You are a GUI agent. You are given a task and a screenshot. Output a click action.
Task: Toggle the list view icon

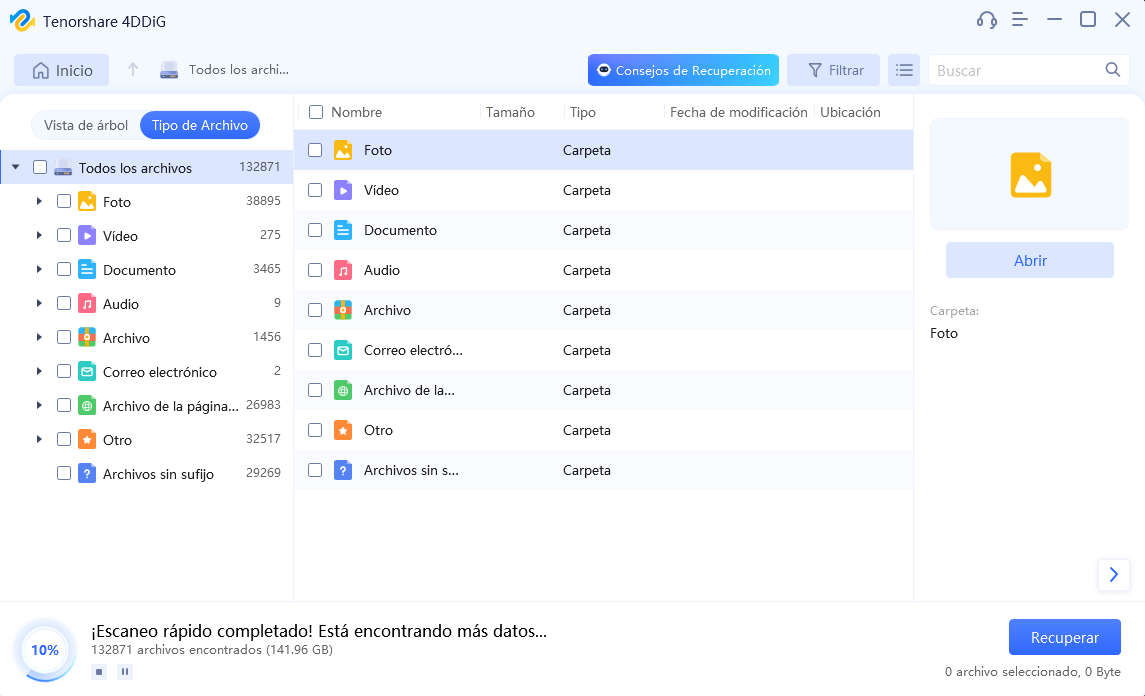[x=904, y=70]
